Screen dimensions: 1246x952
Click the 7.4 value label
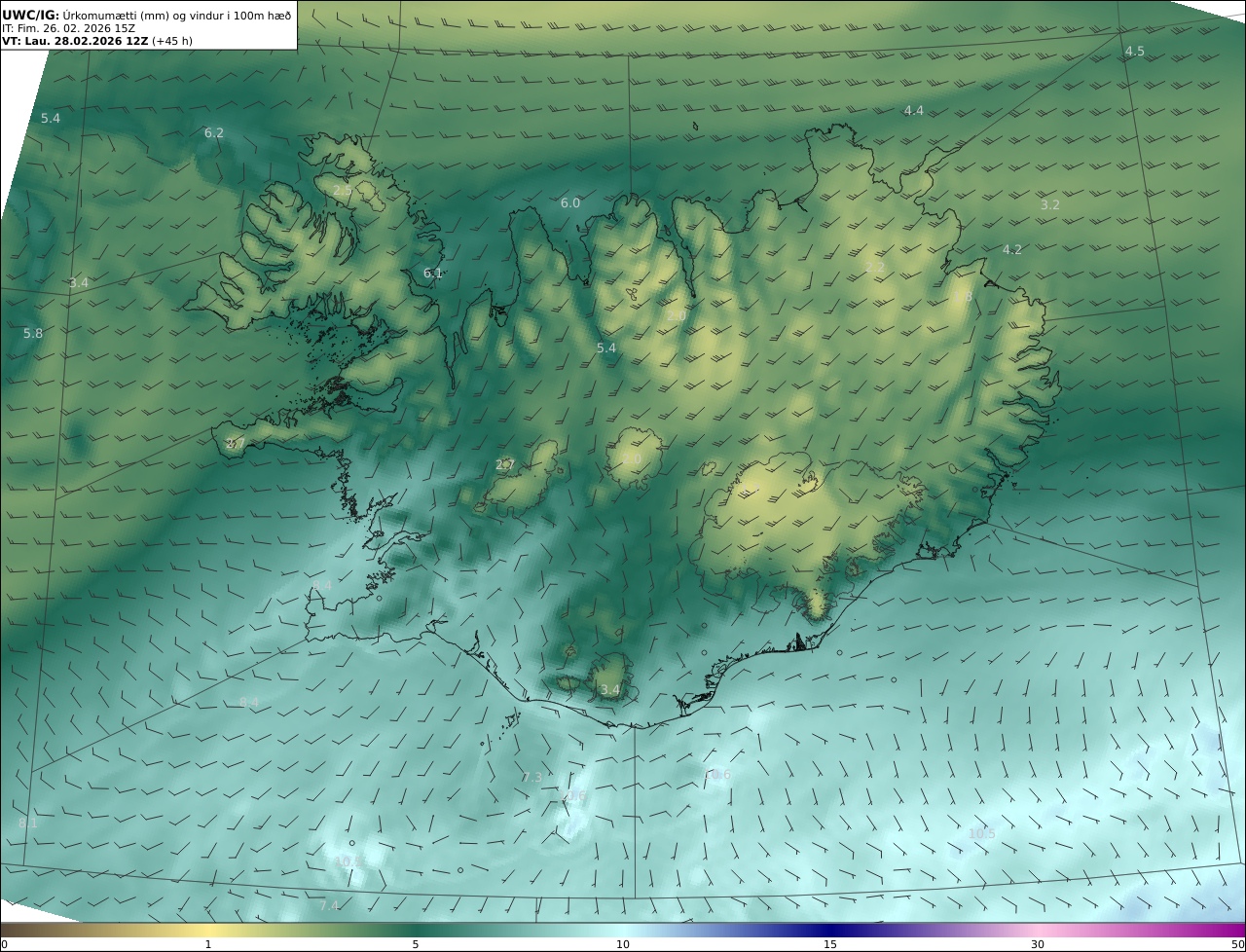330,905
